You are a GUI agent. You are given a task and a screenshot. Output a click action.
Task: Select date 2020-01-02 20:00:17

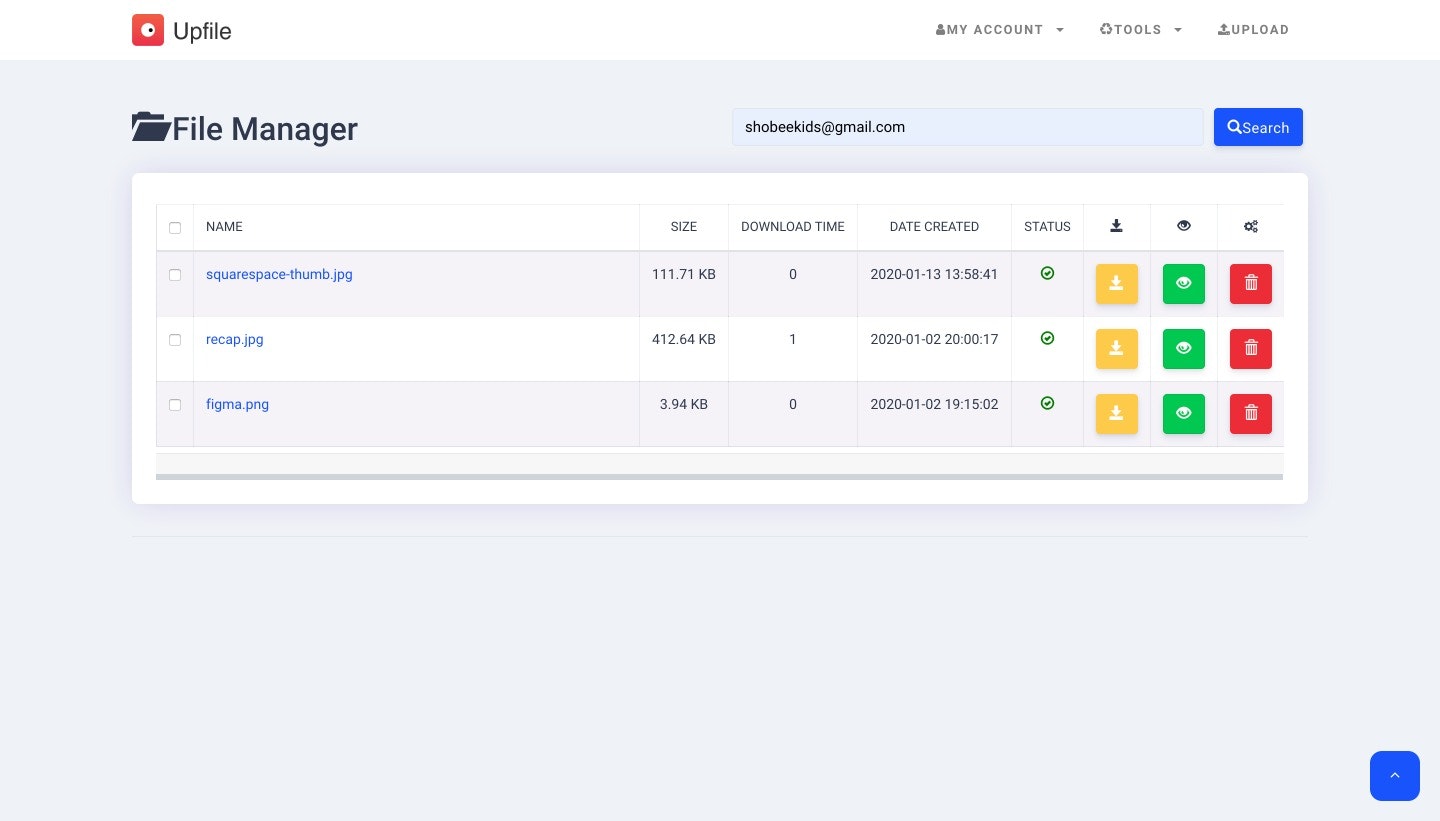click(934, 339)
